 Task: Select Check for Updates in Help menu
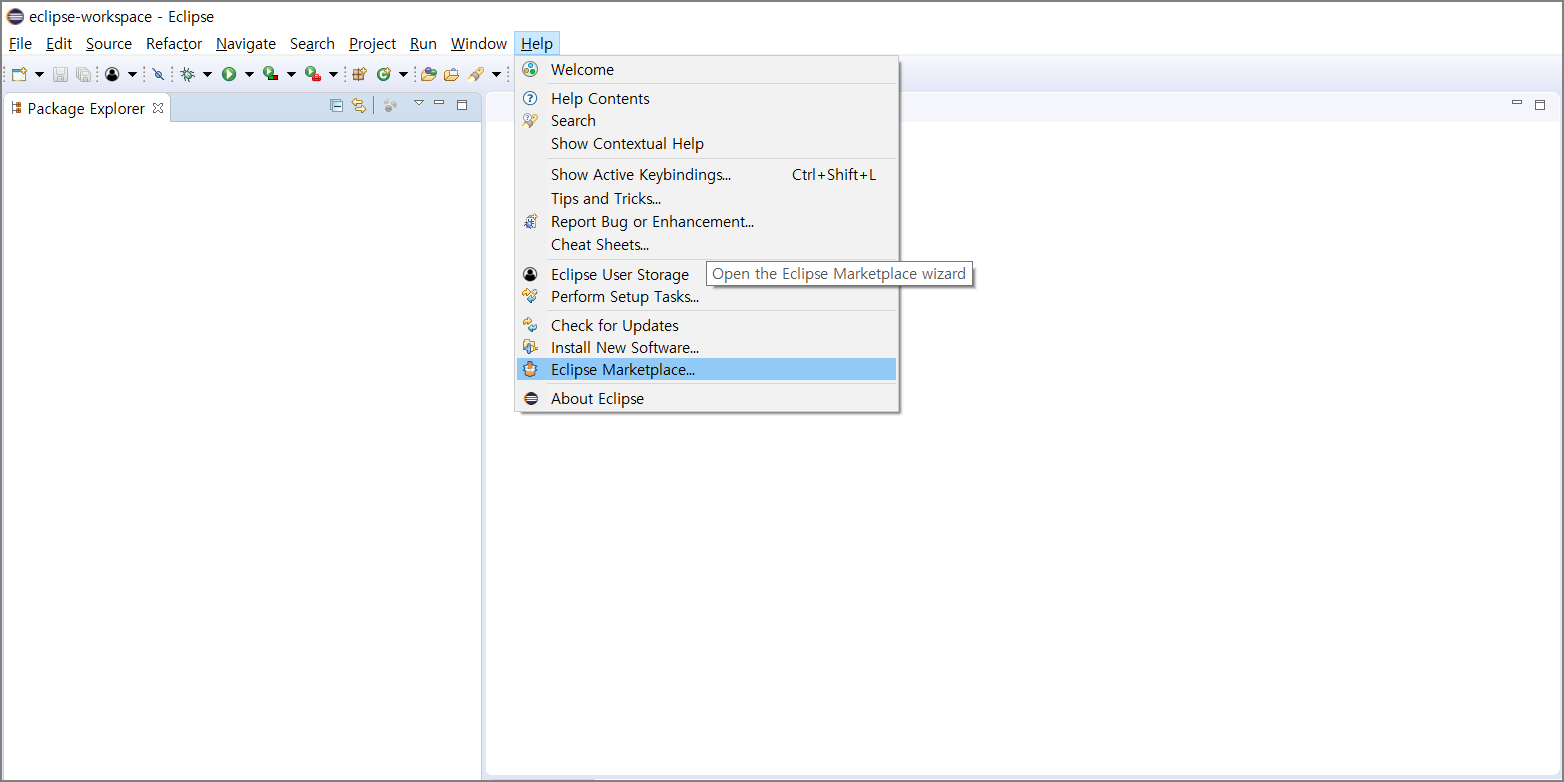click(x=707, y=326)
